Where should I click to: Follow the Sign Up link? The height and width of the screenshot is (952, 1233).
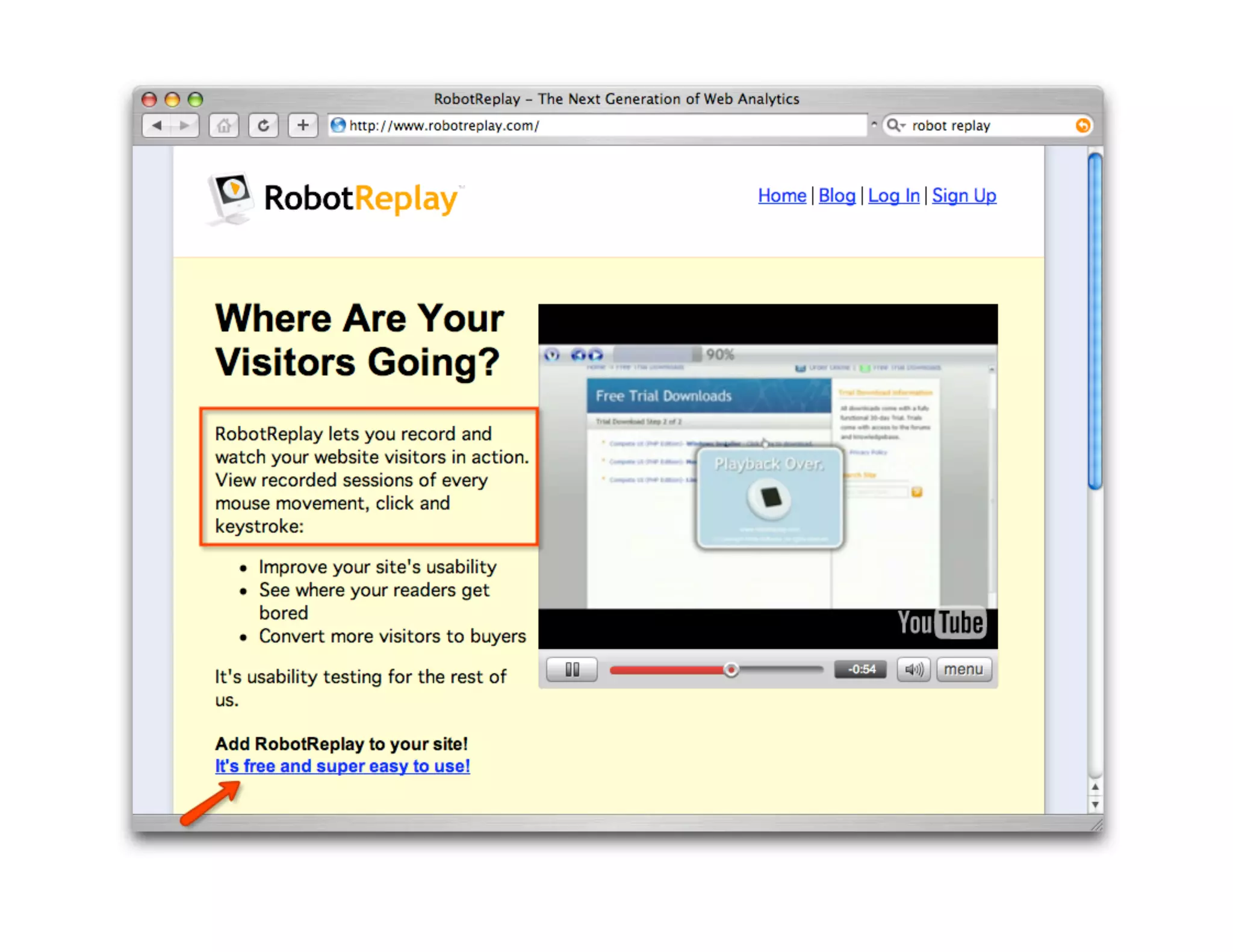coord(964,196)
